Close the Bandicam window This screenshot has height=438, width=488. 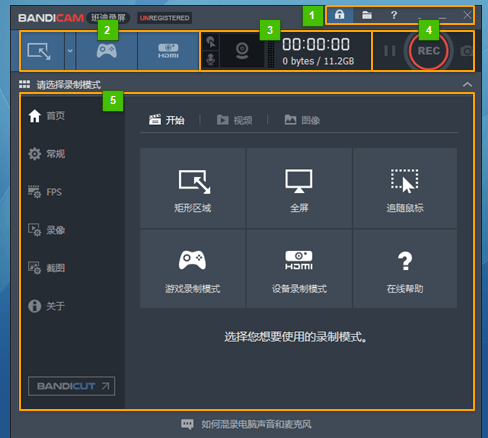[467, 15]
